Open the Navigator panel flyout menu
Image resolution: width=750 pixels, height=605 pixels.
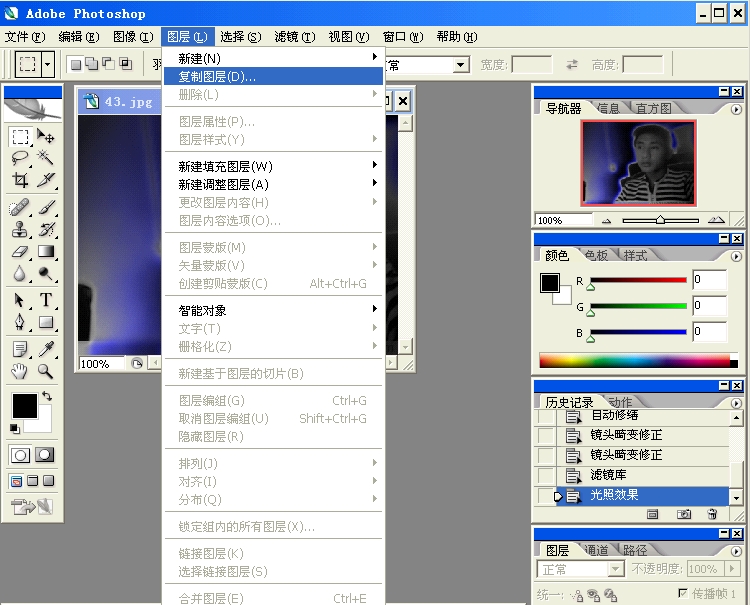click(736, 110)
